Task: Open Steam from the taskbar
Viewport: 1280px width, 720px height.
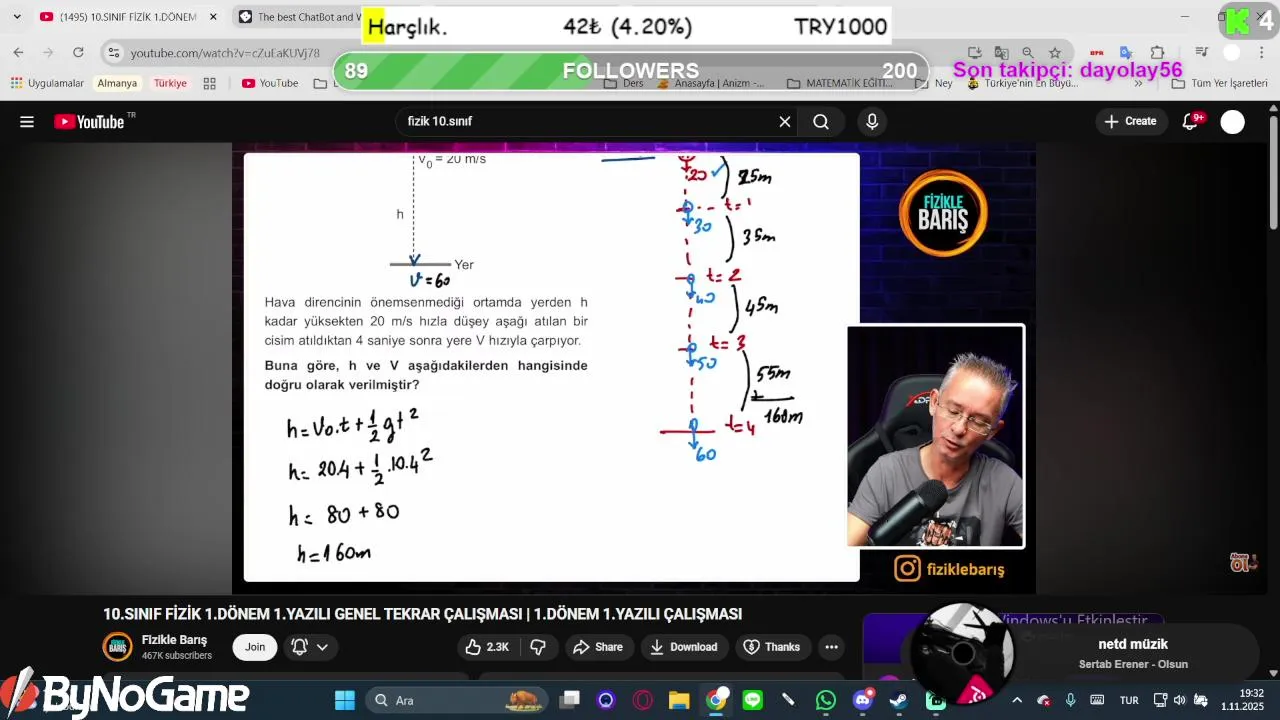Action: point(899,700)
